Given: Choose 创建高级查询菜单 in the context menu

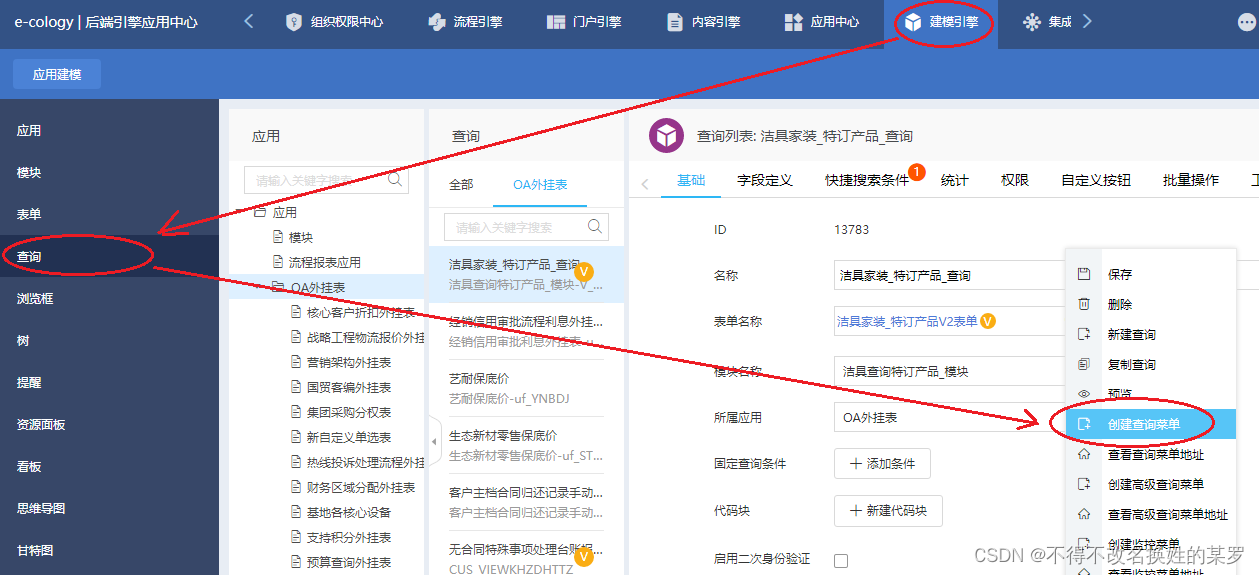Looking at the screenshot, I should click(1151, 484).
